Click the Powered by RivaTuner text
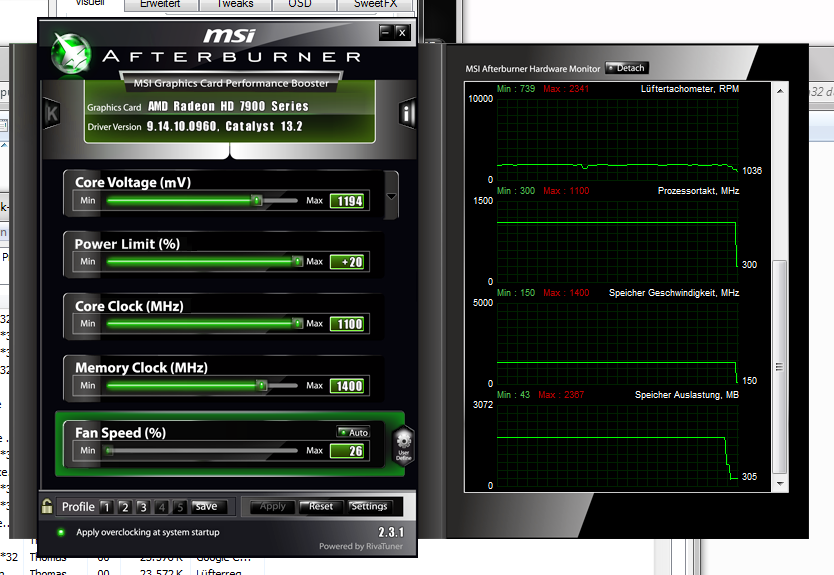834x575 pixels. point(361,546)
